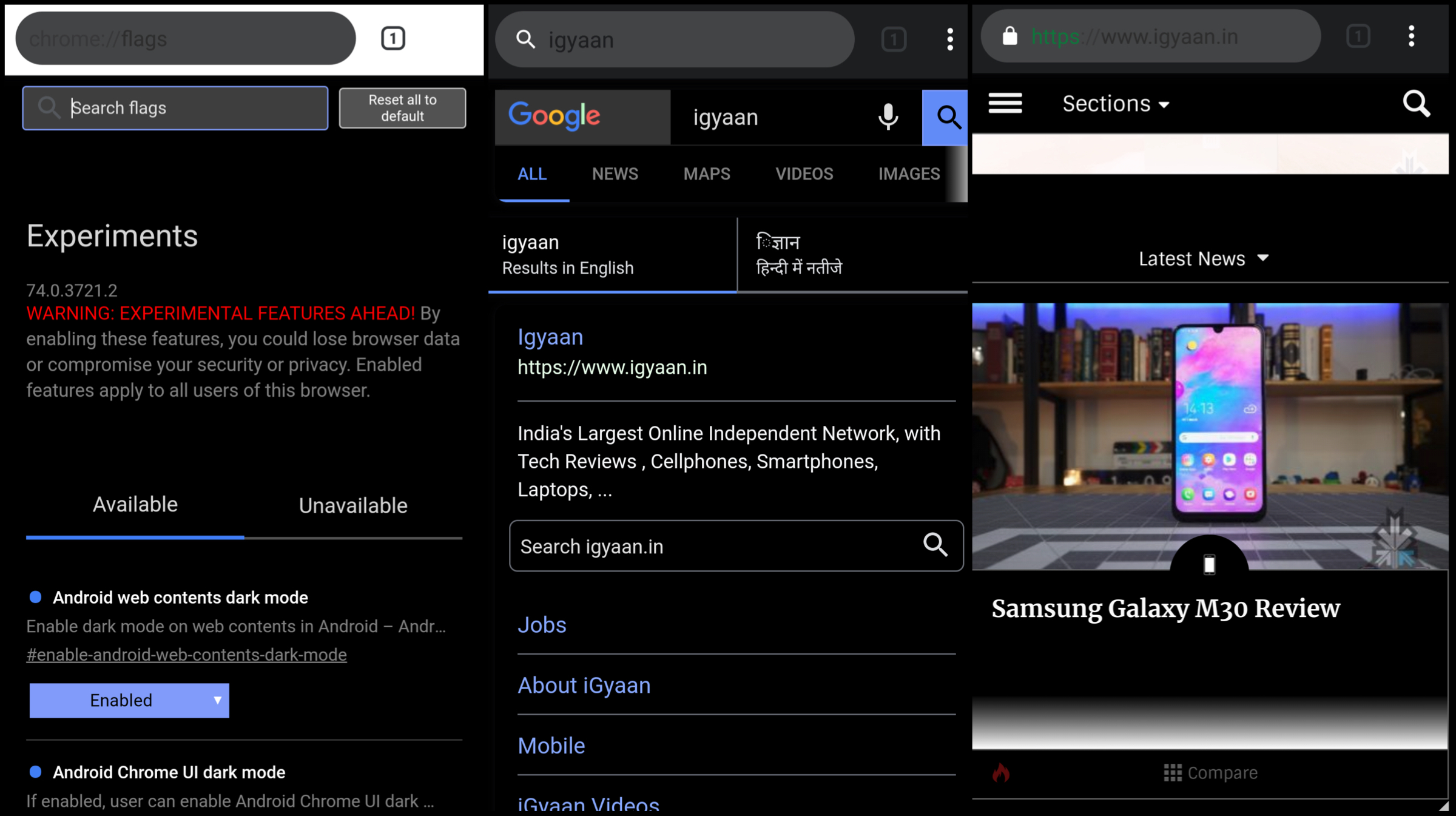The width and height of the screenshot is (1456, 816).
Task: Click the padlock icon in URL bar
Action: point(1009,36)
